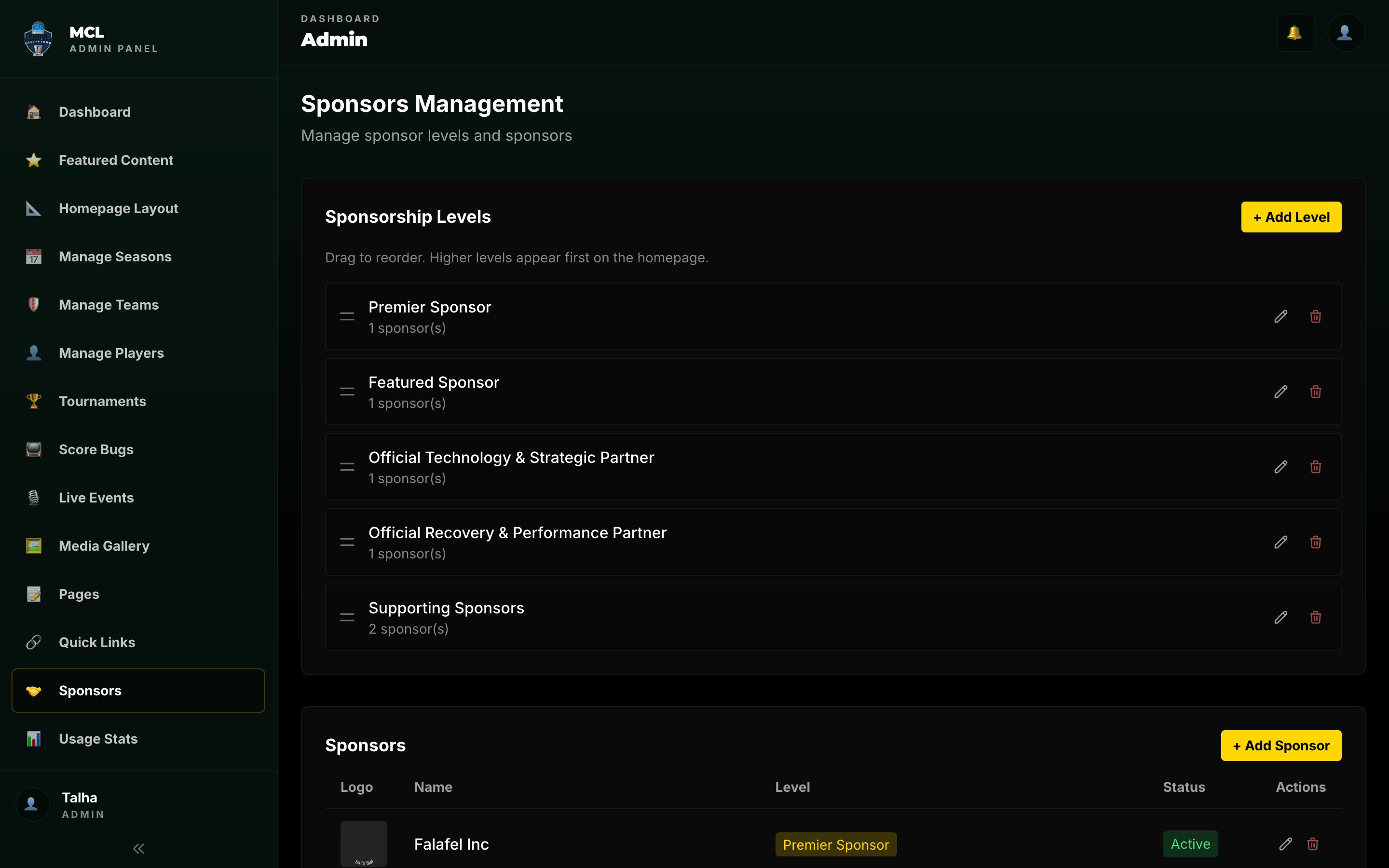Viewport: 1389px width, 868px height.
Task: Click the + Add Level button
Action: click(1291, 217)
